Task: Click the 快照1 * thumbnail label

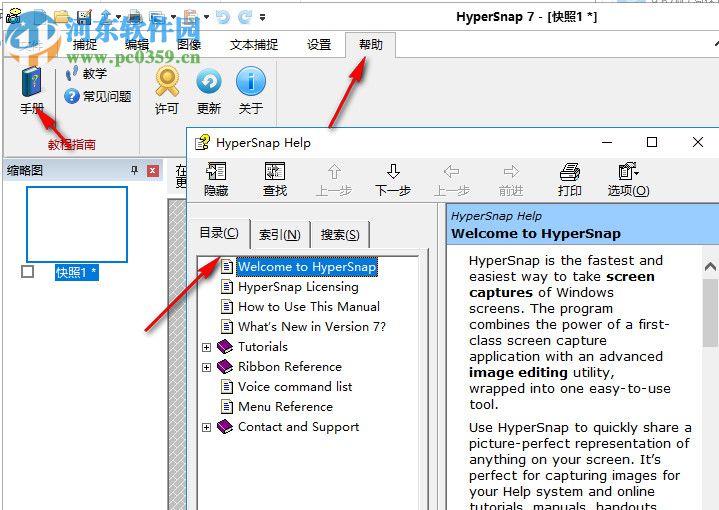Action: click(x=77, y=272)
